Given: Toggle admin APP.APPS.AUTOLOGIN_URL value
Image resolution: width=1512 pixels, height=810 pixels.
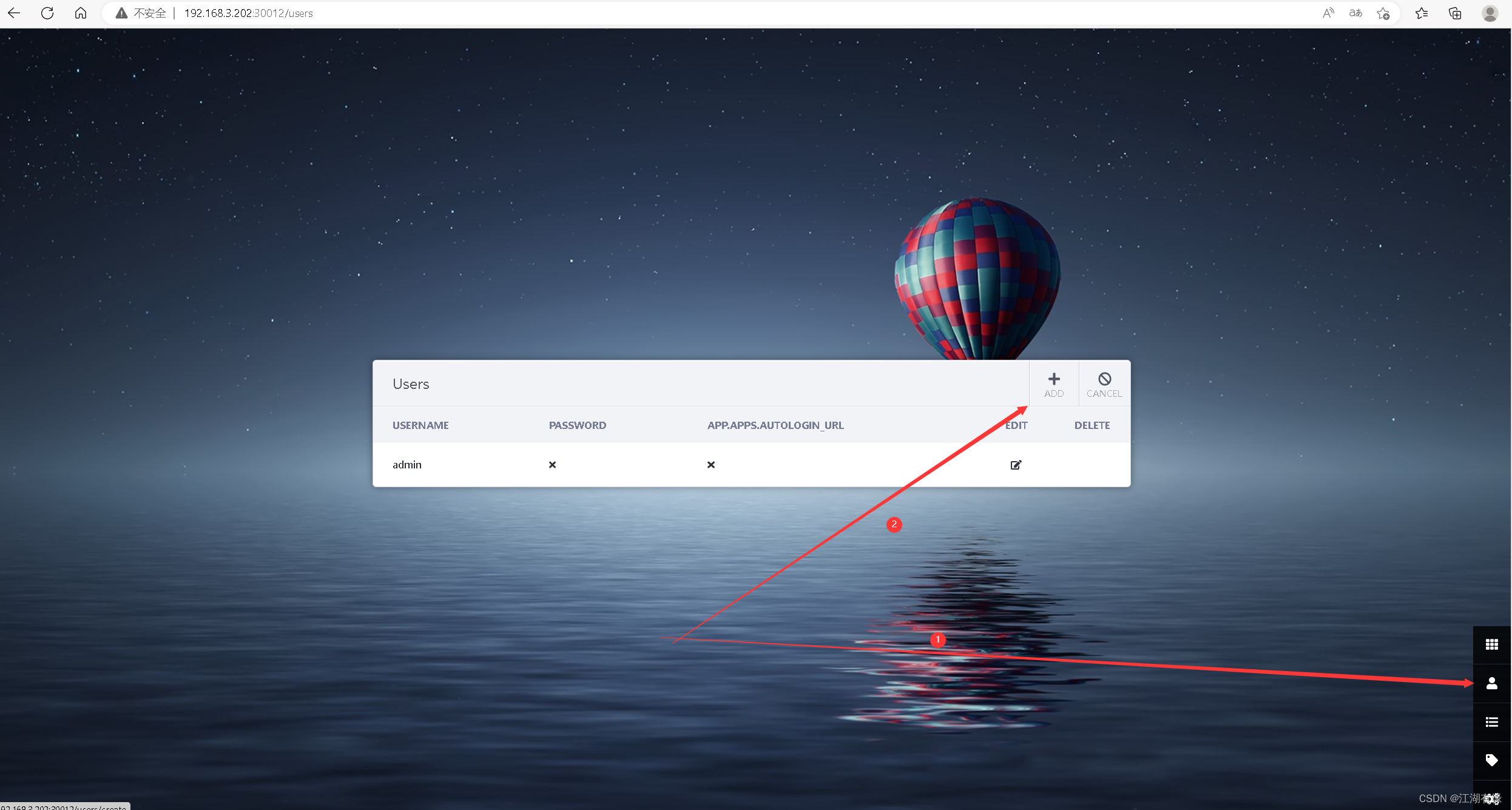Looking at the screenshot, I should click(x=711, y=464).
